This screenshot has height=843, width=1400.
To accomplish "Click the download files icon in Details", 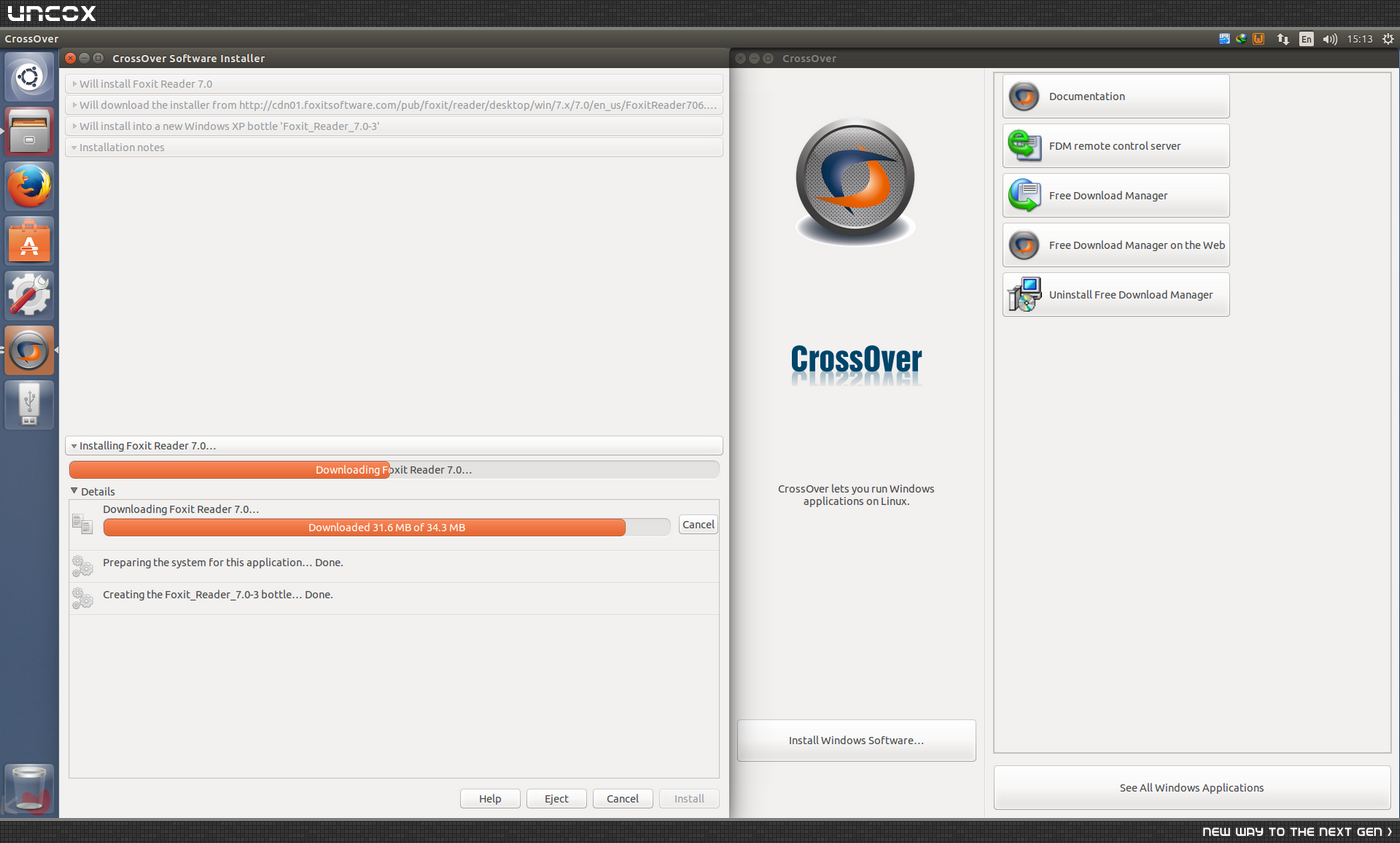I will coord(82,524).
